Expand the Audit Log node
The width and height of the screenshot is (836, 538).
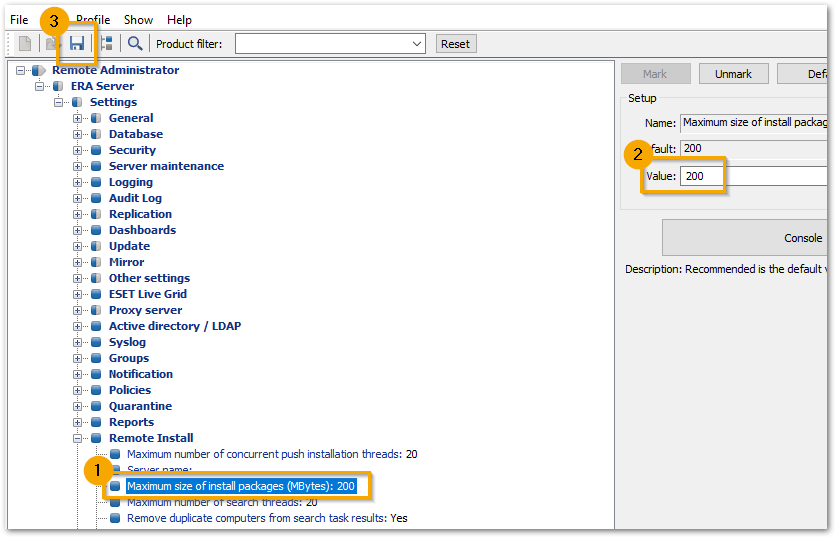78,198
